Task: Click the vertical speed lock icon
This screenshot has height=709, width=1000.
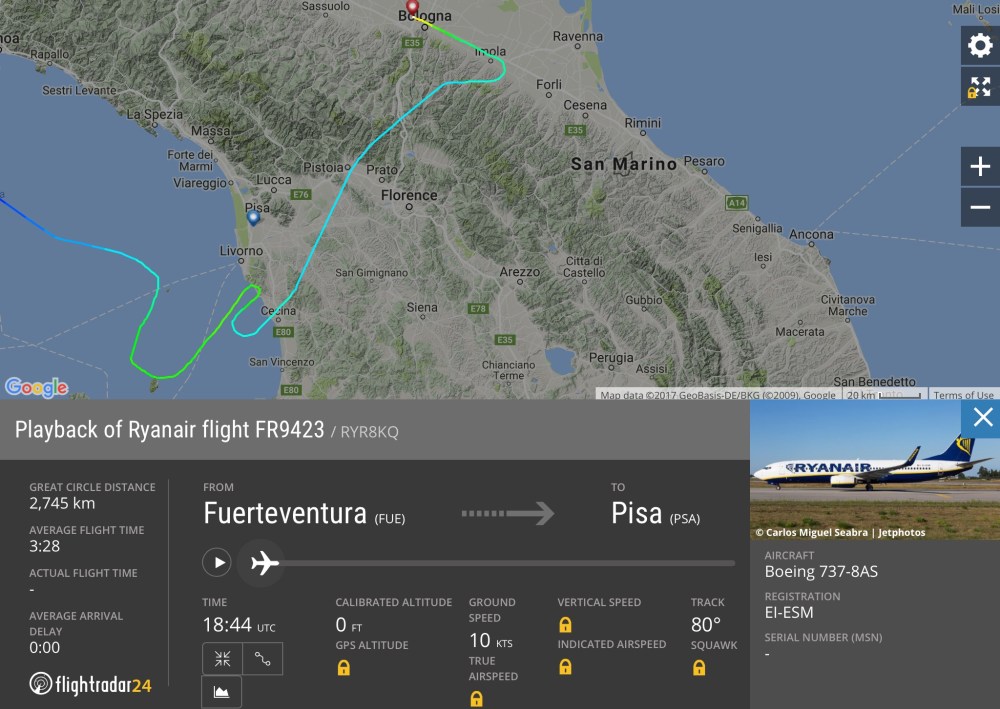Action: (565, 624)
